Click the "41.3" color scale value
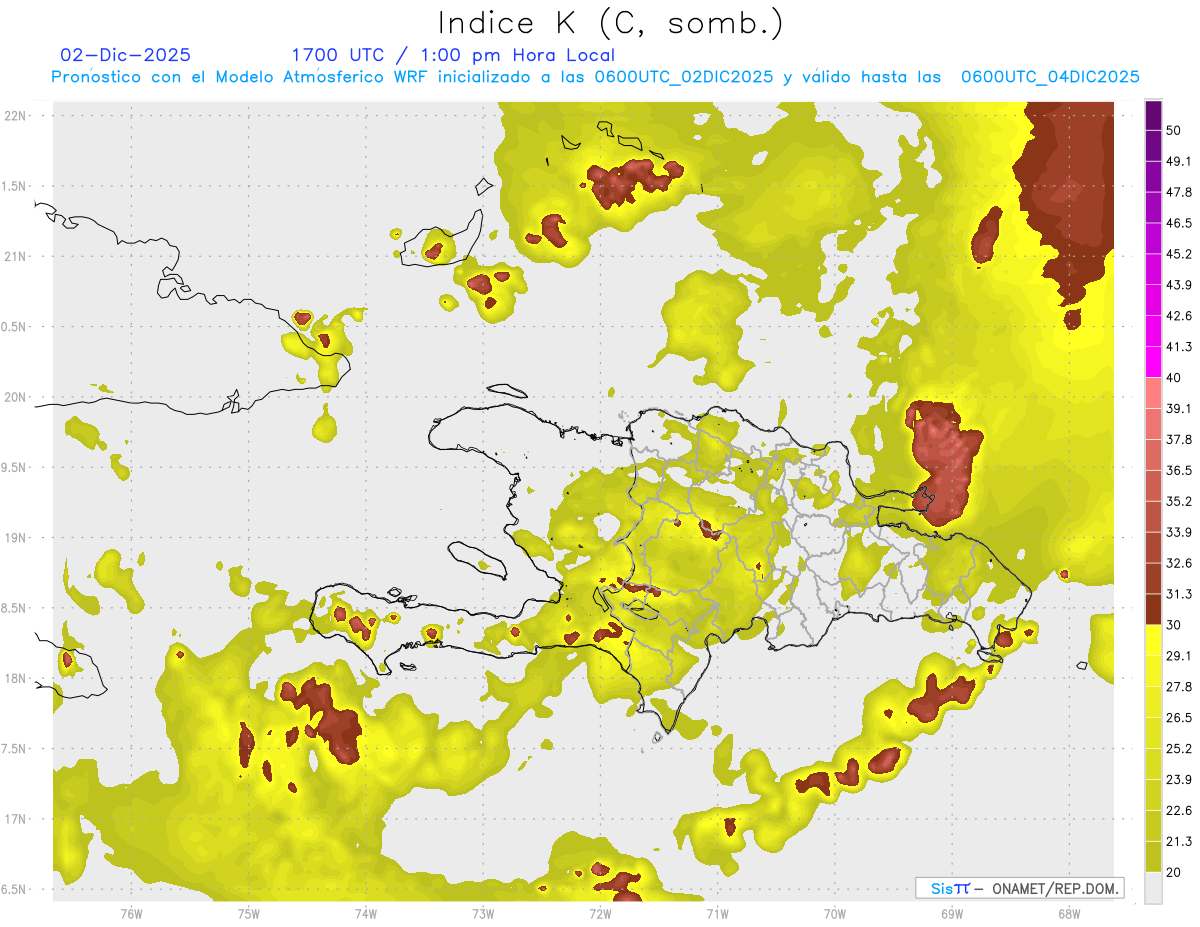 (1179, 347)
